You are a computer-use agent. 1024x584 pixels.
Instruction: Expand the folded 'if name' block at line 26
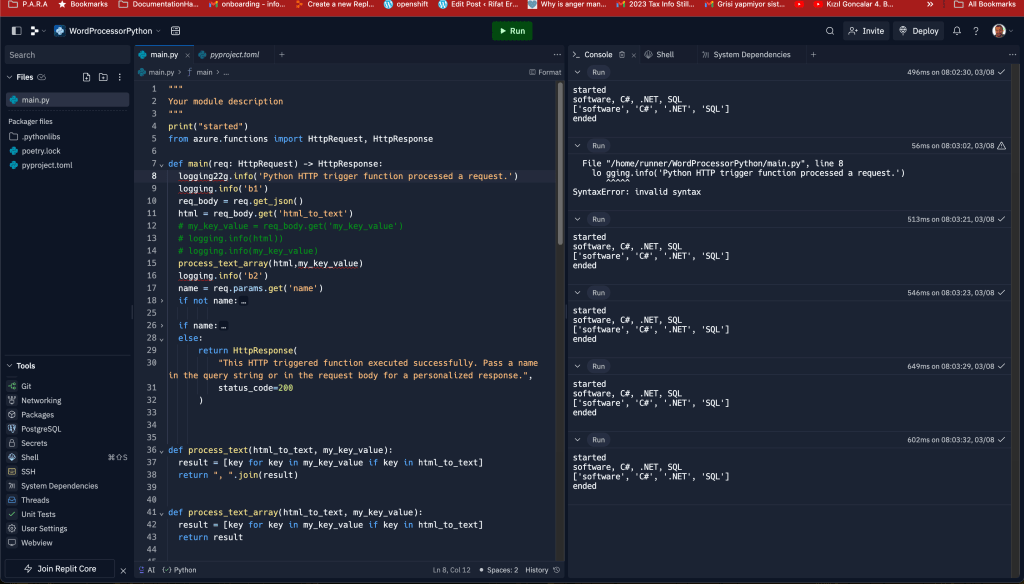coord(162,325)
